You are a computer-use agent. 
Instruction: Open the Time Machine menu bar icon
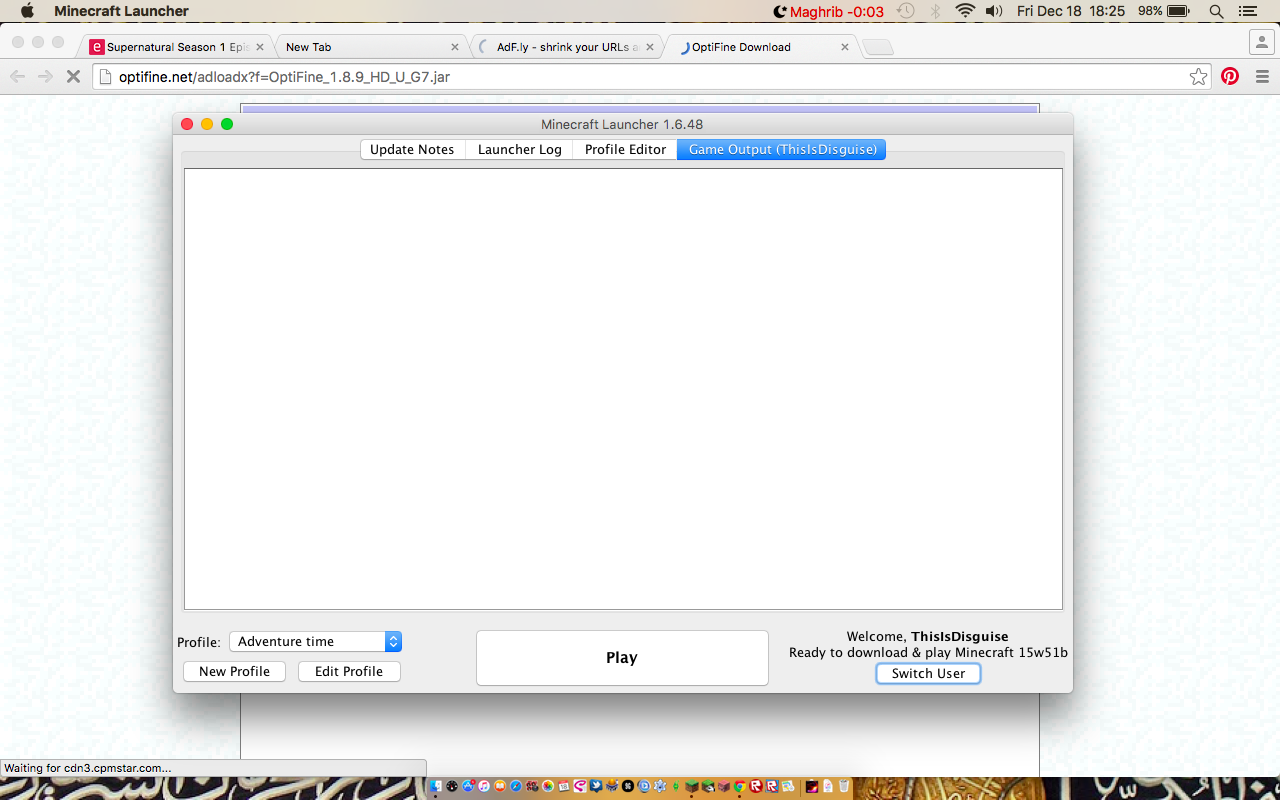(906, 11)
